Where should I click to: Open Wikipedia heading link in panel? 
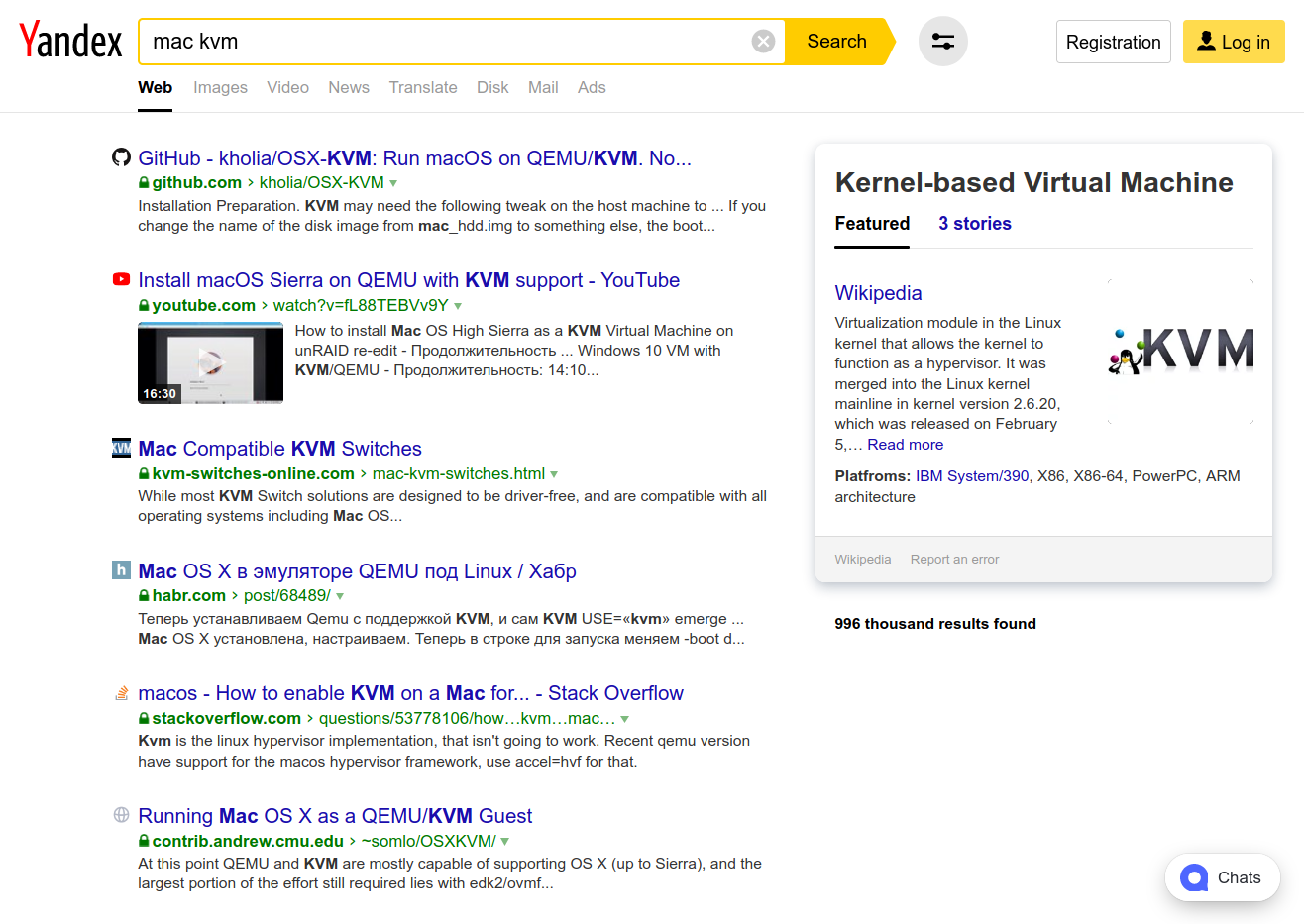(x=878, y=293)
